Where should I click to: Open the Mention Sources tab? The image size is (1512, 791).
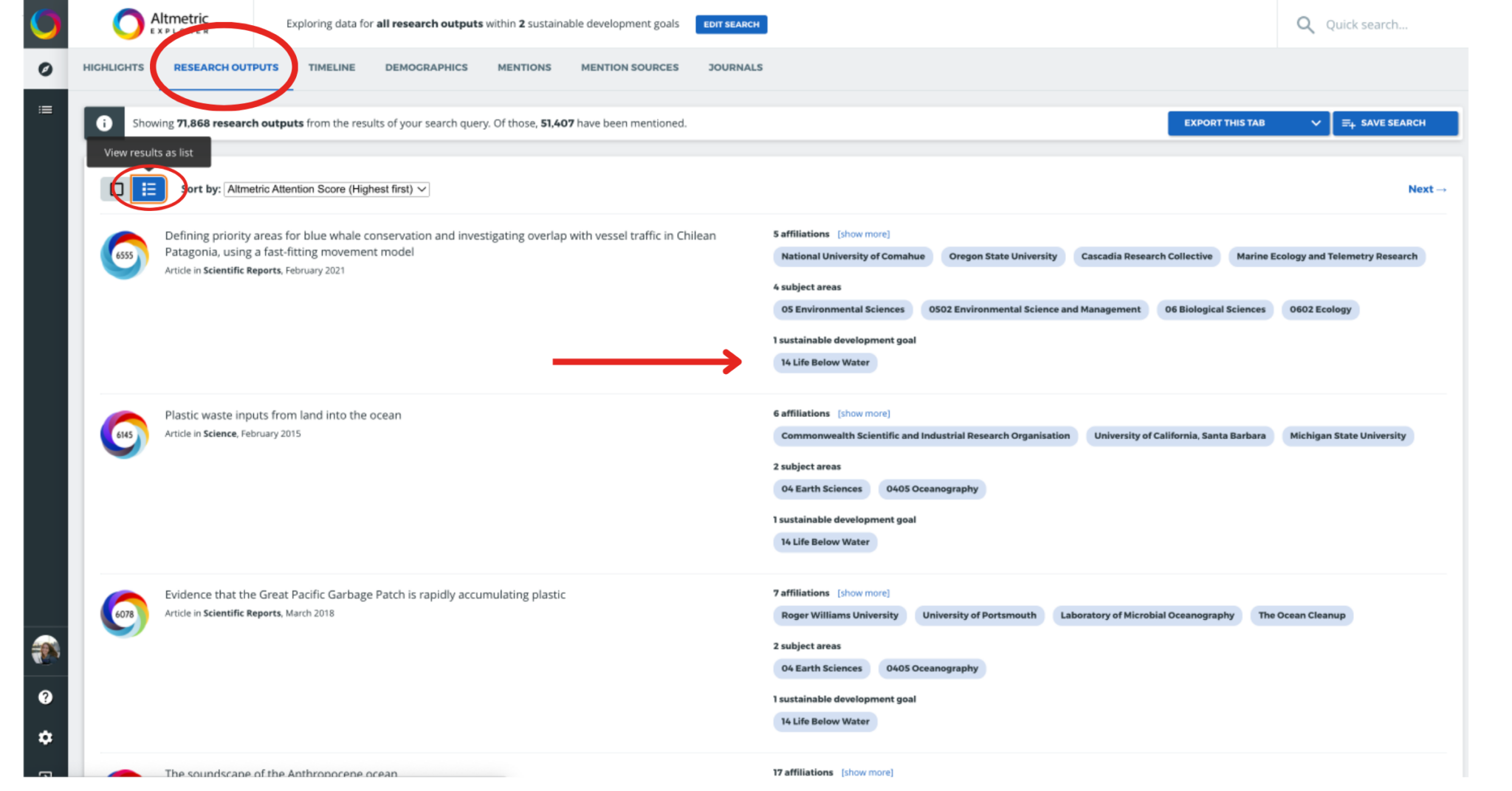629,67
